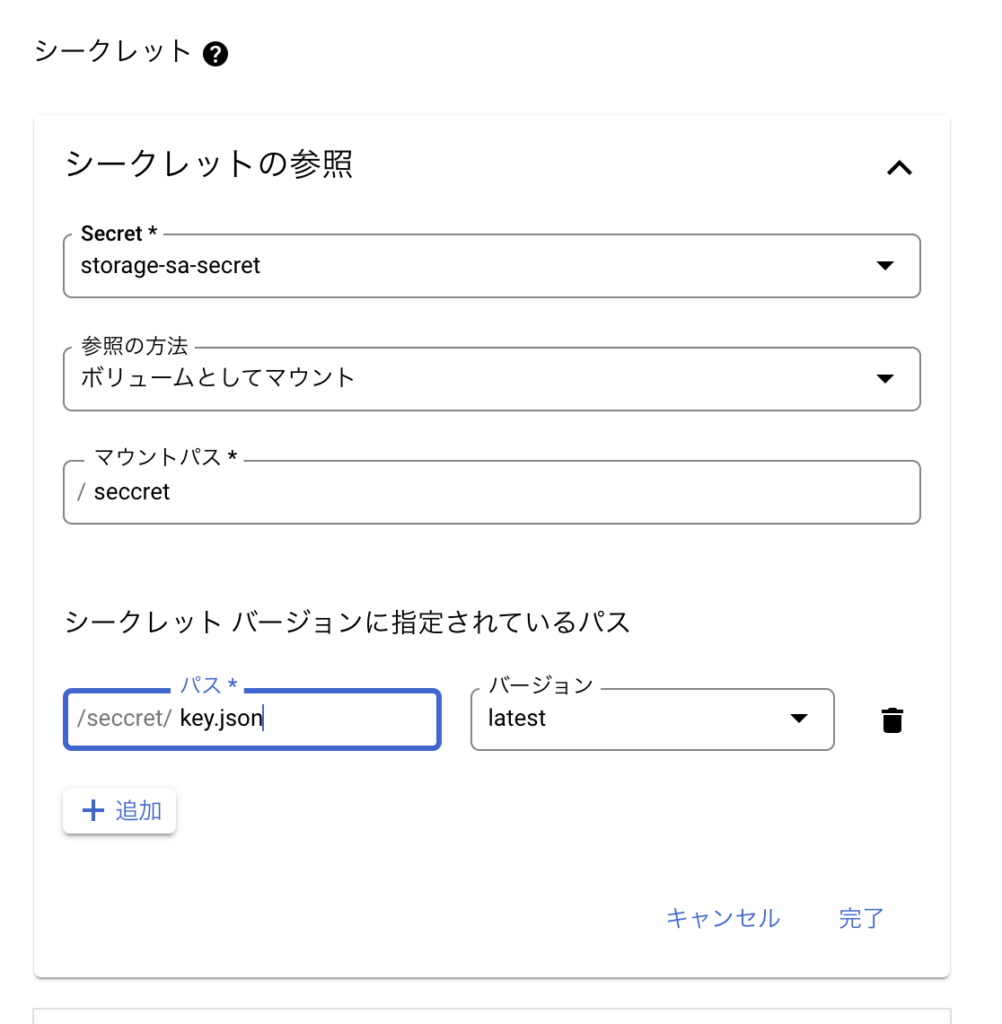Open the 参照の方法 dropdown
The height and width of the screenshot is (1024, 1002).
pos(470,378)
